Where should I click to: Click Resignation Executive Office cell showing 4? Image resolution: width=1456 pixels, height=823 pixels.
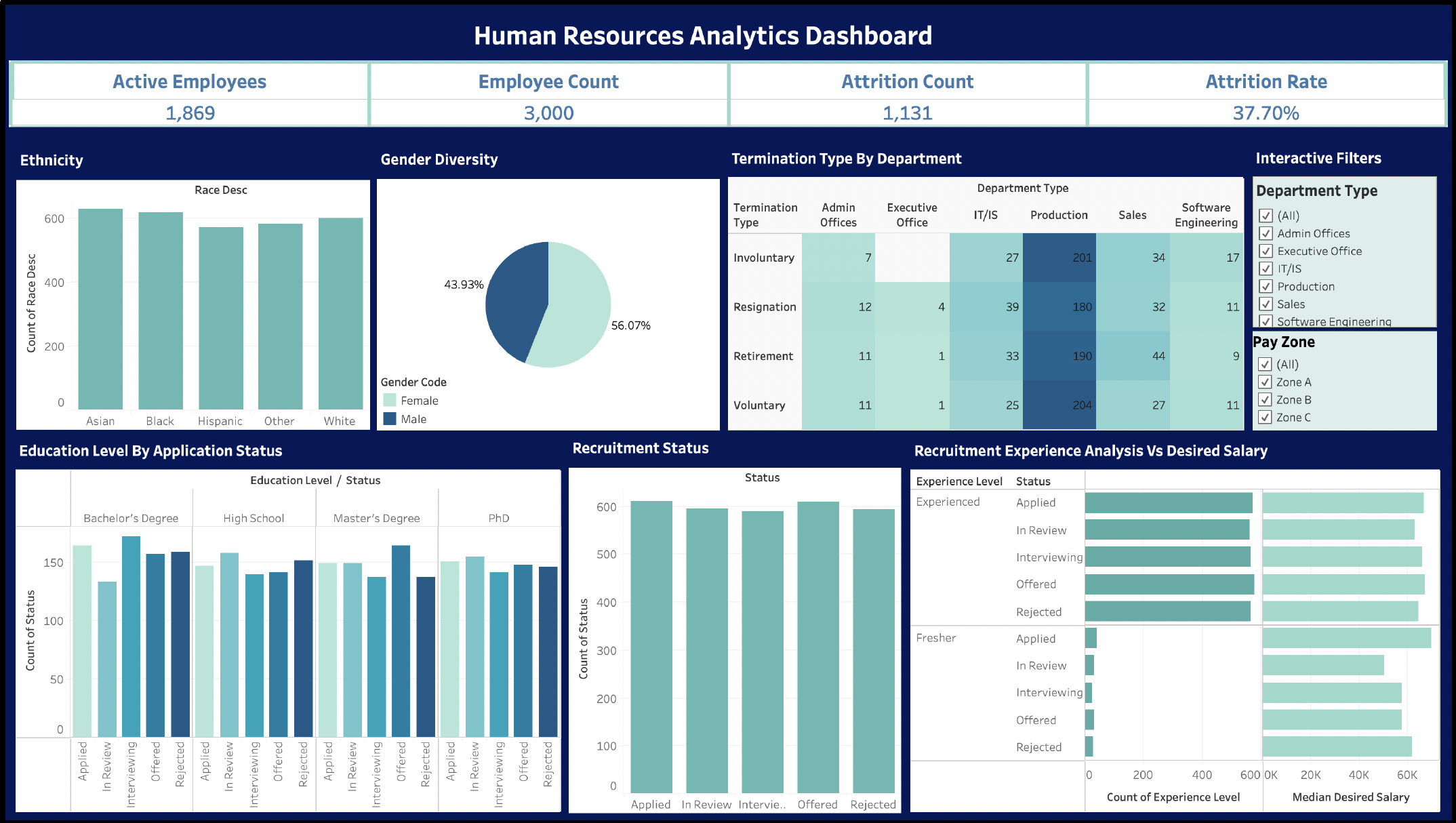[912, 306]
